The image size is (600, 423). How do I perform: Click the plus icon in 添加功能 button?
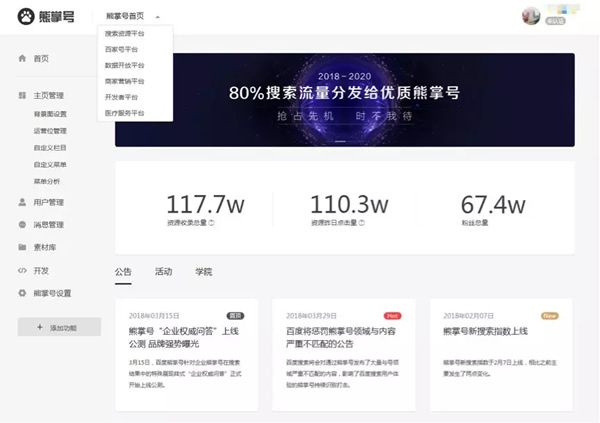(40, 327)
